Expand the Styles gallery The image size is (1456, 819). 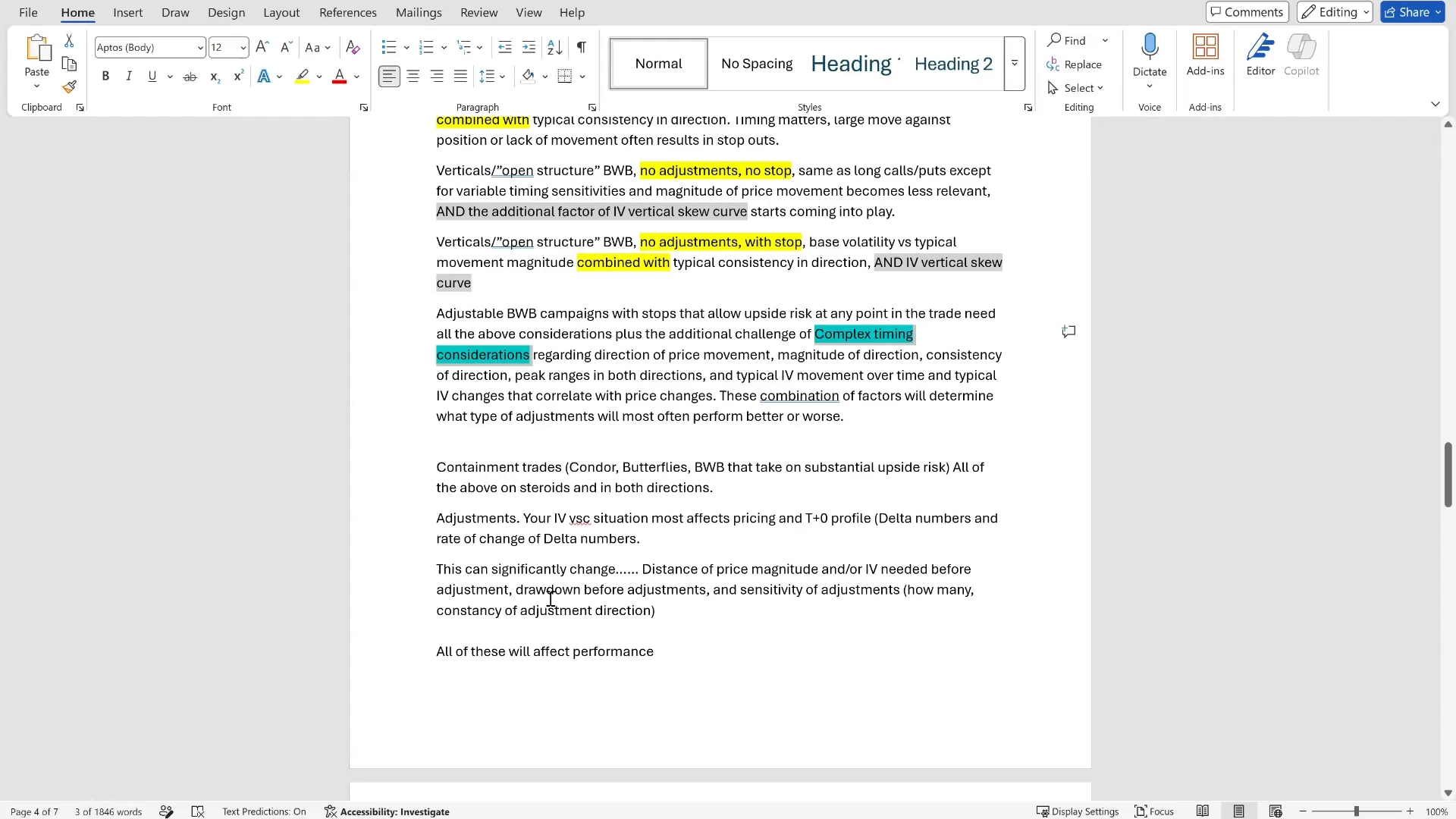[x=1015, y=64]
